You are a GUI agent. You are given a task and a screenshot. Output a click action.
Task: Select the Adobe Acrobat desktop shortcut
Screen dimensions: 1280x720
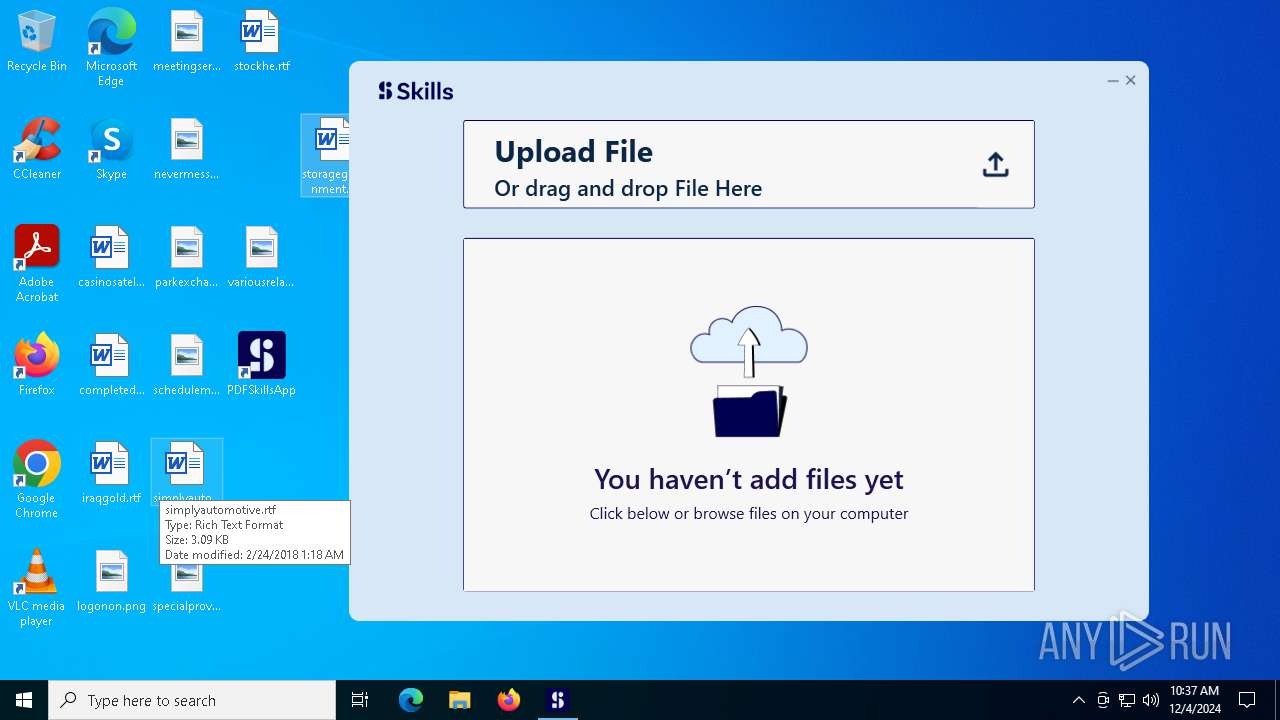pyautogui.click(x=37, y=264)
